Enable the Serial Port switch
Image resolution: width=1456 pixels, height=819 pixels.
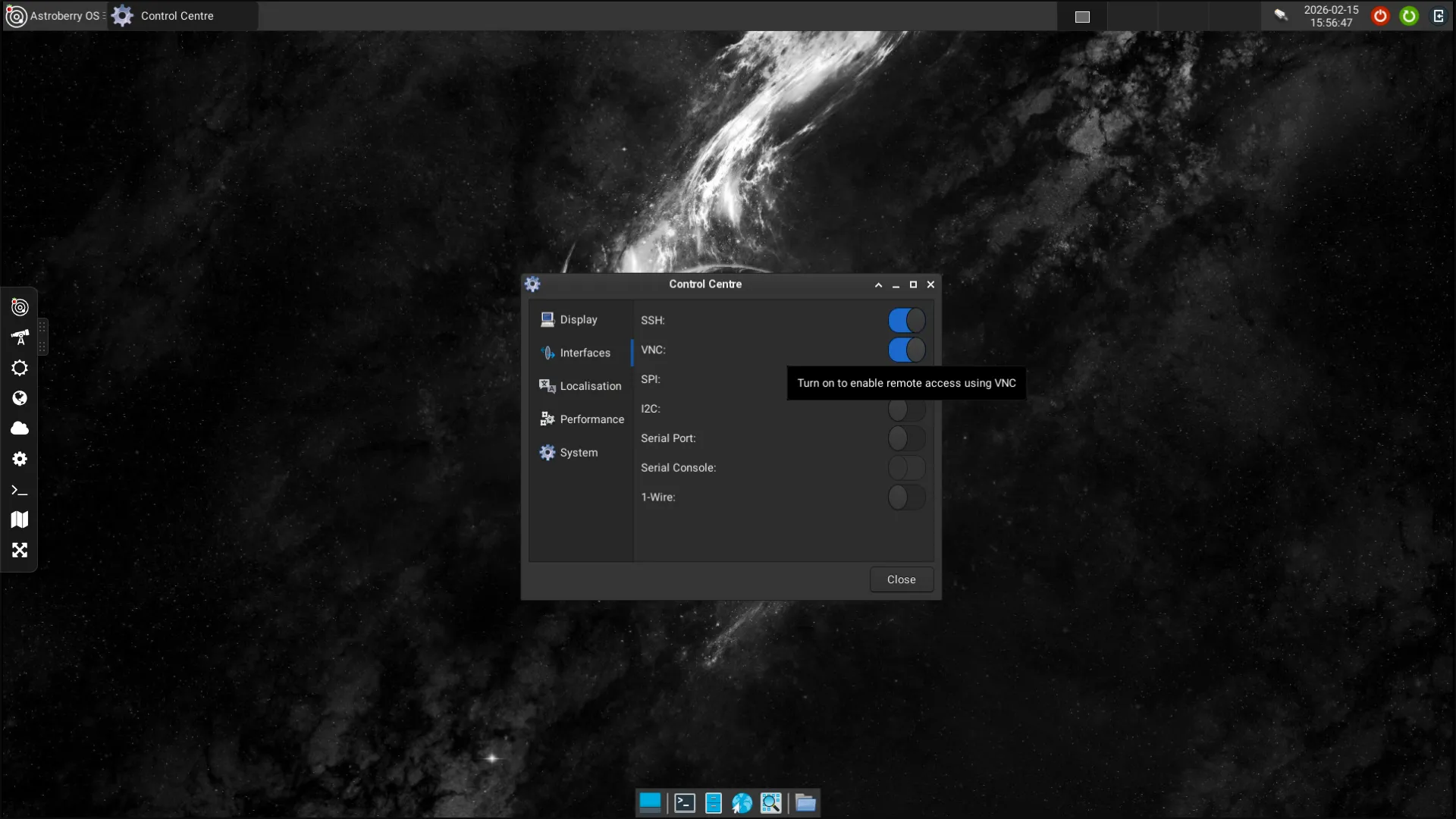pos(906,438)
